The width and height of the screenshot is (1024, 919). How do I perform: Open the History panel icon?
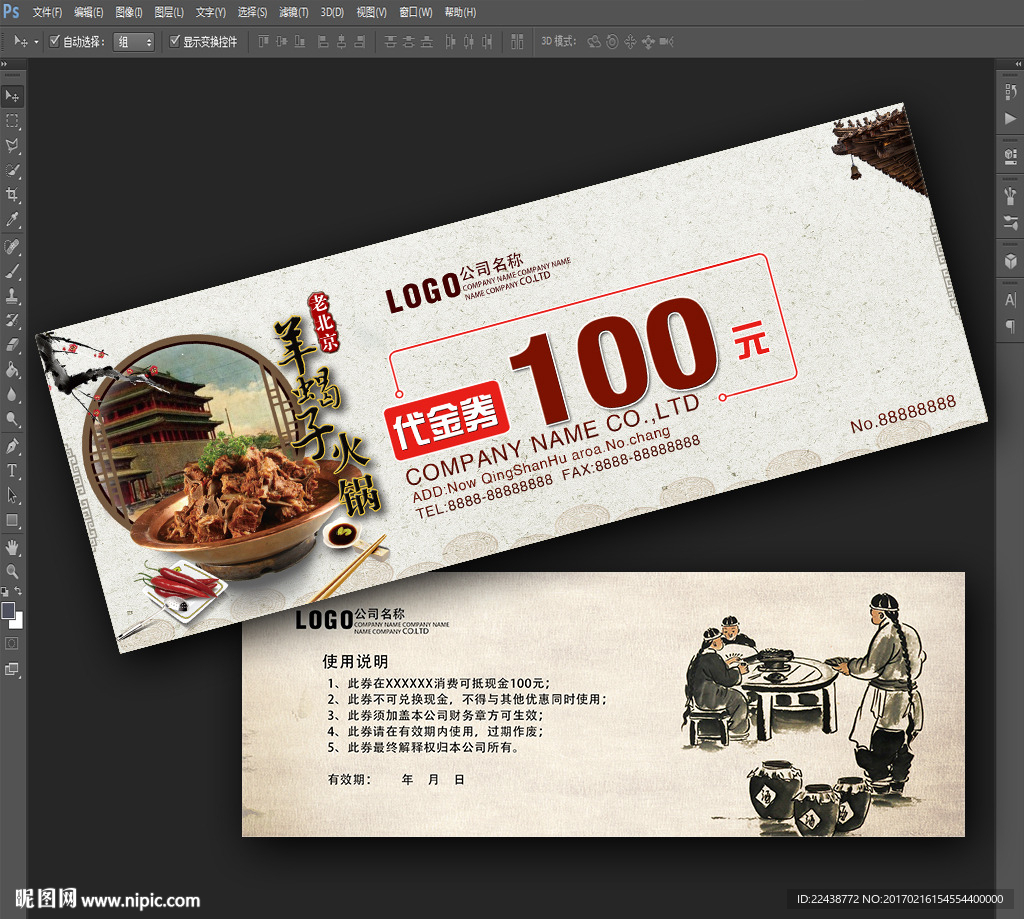(x=1010, y=92)
